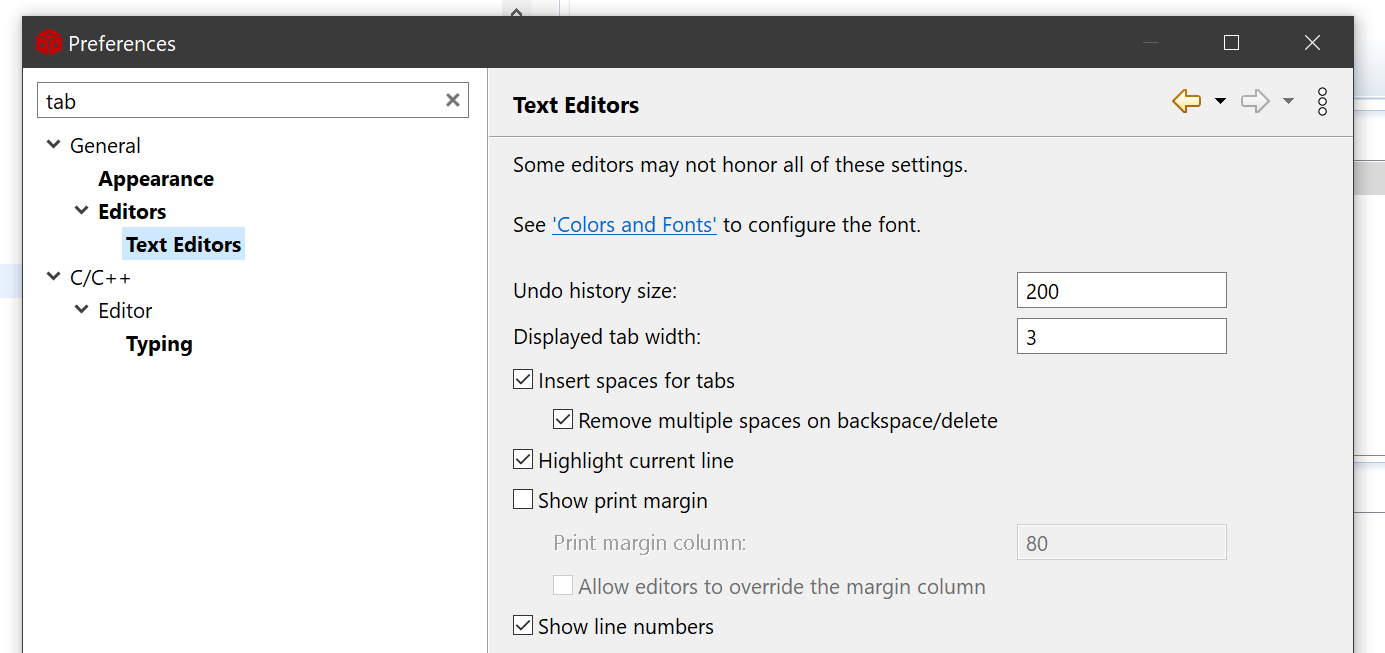Open the 'Colors and Fonts' link

coord(634,224)
